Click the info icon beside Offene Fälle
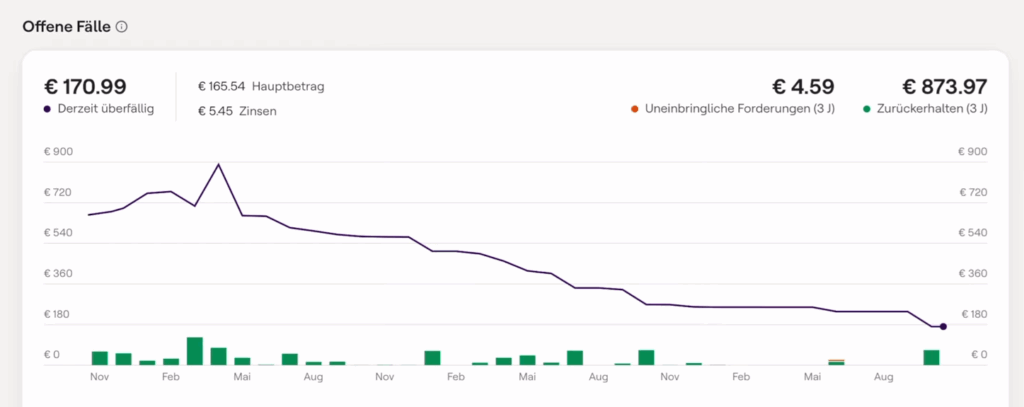 (122, 27)
